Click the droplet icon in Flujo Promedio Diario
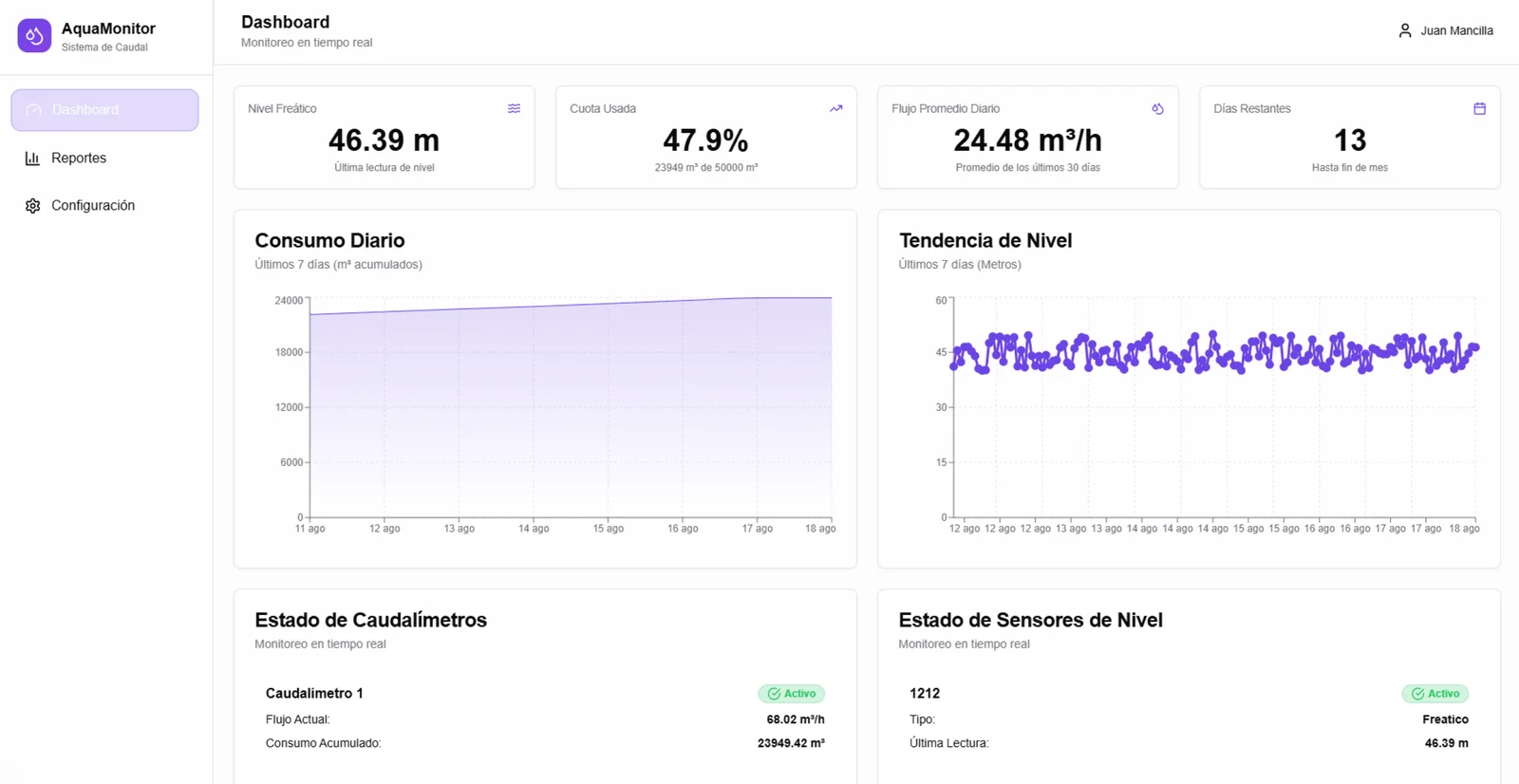This screenshot has width=1519, height=784. pyautogui.click(x=1157, y=109)
